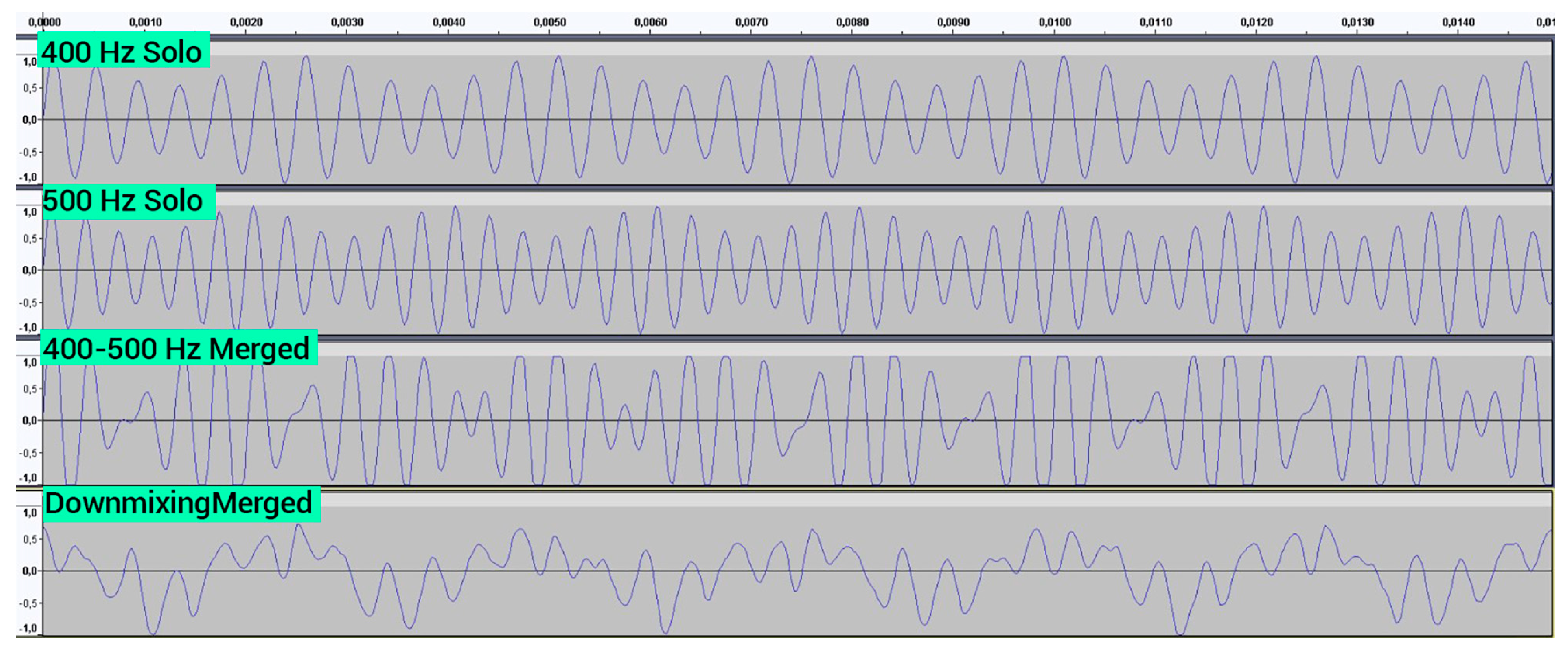
Task: Click the 0,0010 mark on the timeline ruler
Action: pyautogui.click(x=145, y=23)
